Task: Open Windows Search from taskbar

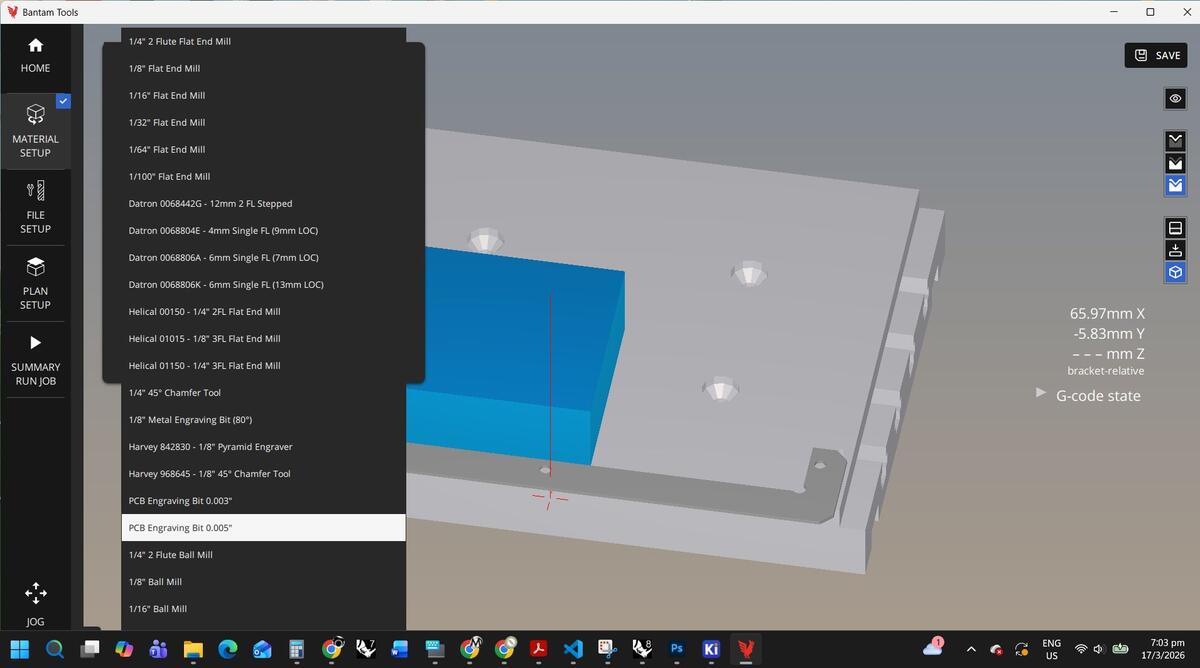Action: click(54, 649)
